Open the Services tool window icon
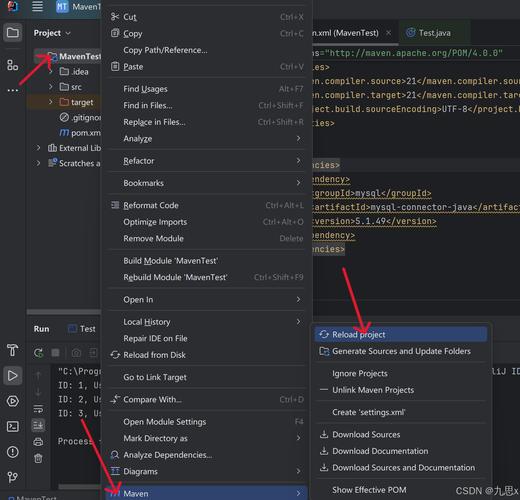This screenshot has width=520, height=500. pos(13,401)
